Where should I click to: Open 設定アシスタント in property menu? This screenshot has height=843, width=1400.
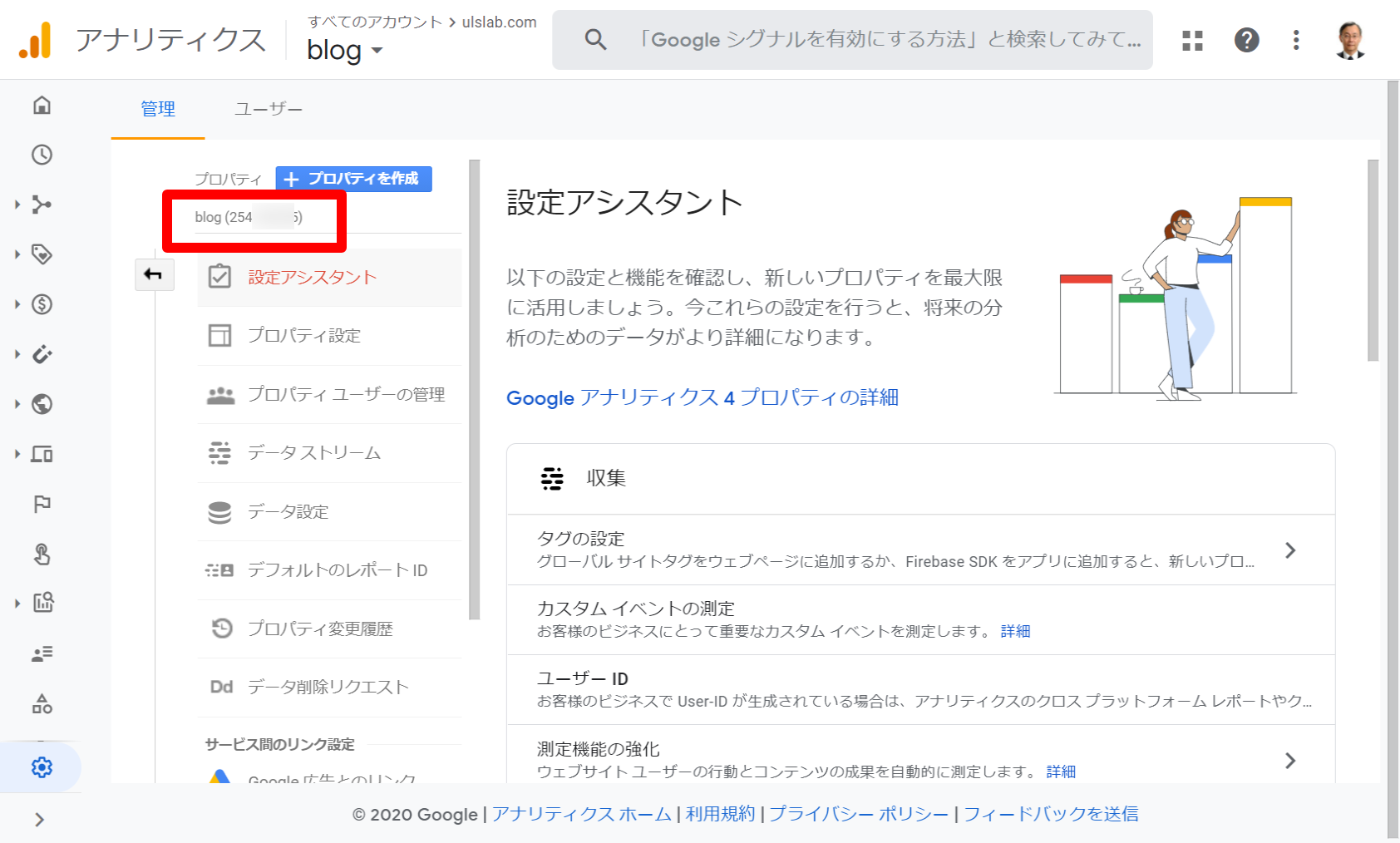pyautogui.click(x=329, y=277)
